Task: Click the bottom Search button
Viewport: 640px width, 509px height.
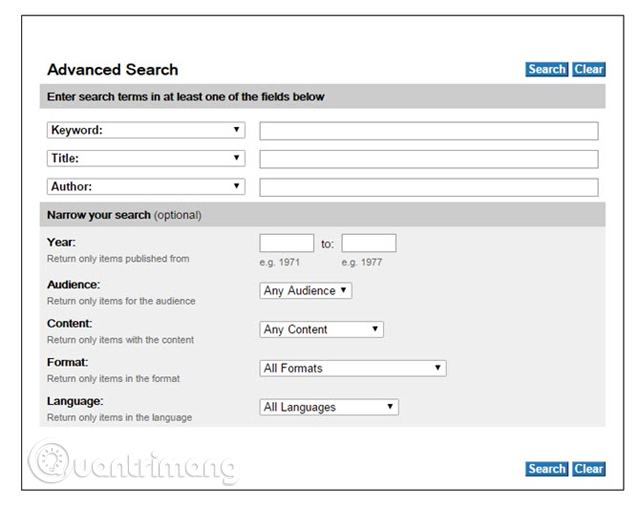Action: click(x=546, y=469)
